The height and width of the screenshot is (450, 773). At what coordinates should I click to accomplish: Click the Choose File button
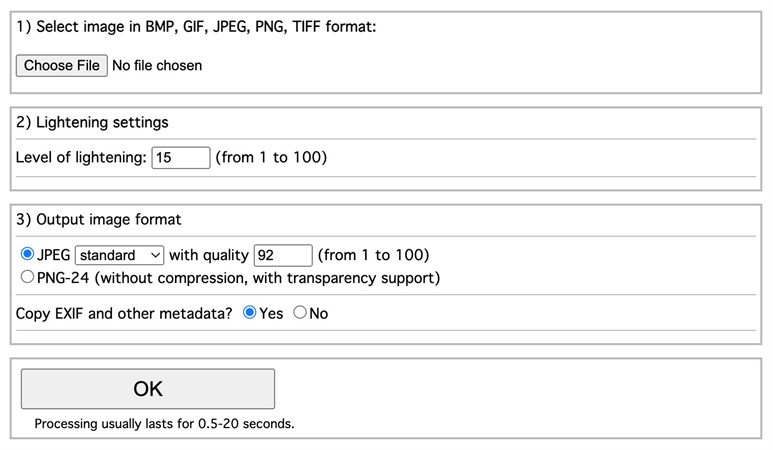click(62, 65)
